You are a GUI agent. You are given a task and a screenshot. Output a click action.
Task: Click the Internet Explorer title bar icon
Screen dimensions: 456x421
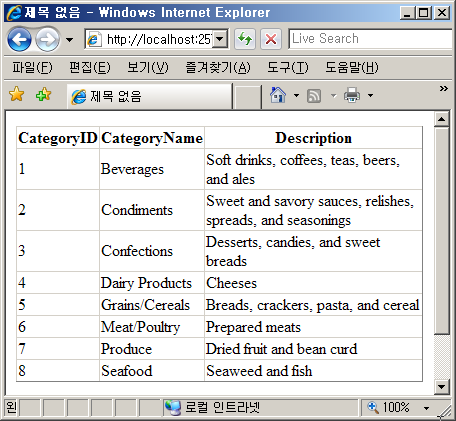click(14, 13)
